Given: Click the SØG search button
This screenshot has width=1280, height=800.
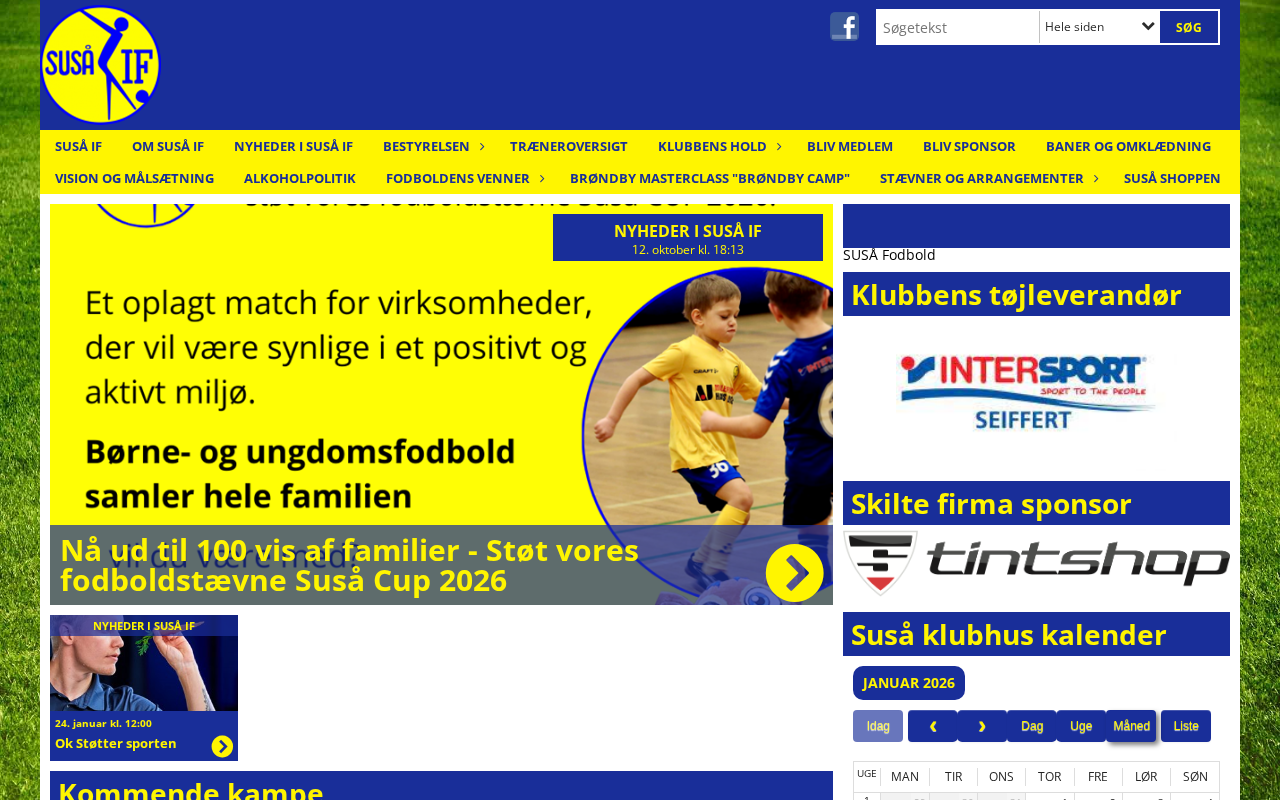Looking at the screenshot, I should pyautogui.click(x=1189, y=27).
